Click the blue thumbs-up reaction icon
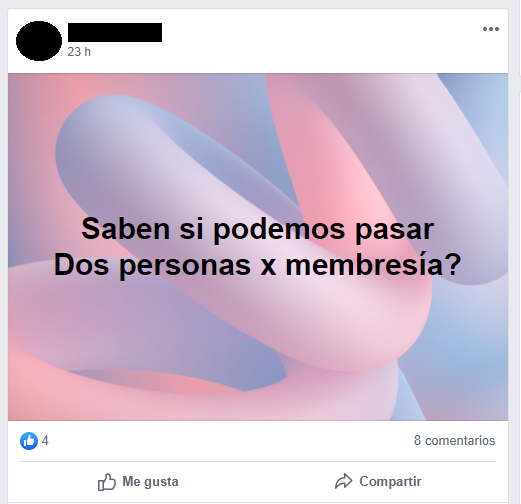The height and width of the screenshot is (504, 521). click(29, 441)
